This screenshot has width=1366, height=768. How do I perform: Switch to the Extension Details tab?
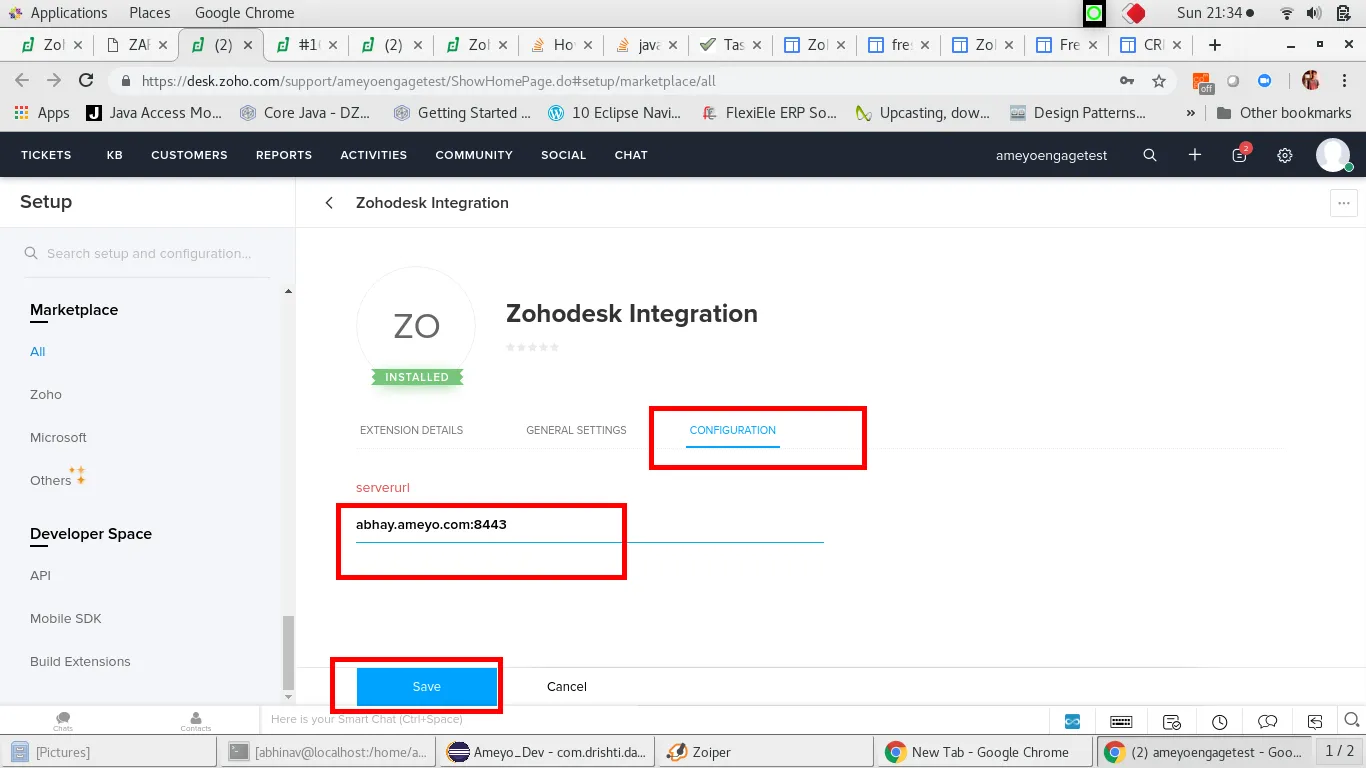click(x=411, y=430)
